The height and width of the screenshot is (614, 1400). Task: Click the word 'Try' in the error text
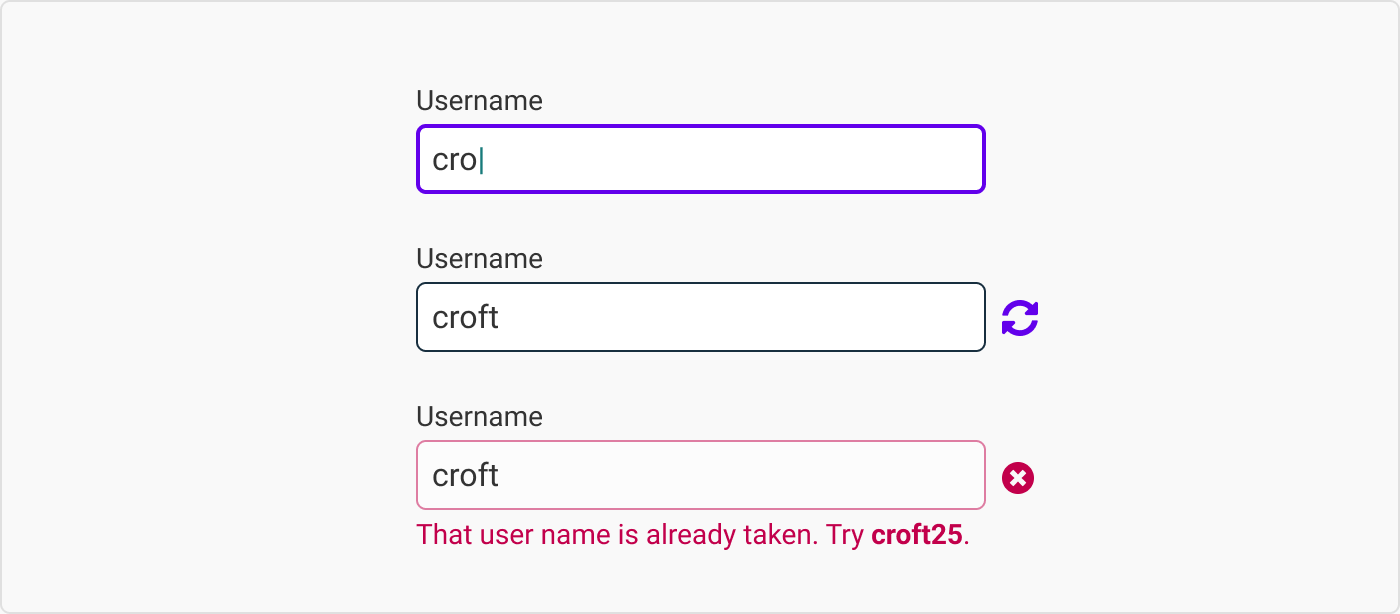[844, 535]
